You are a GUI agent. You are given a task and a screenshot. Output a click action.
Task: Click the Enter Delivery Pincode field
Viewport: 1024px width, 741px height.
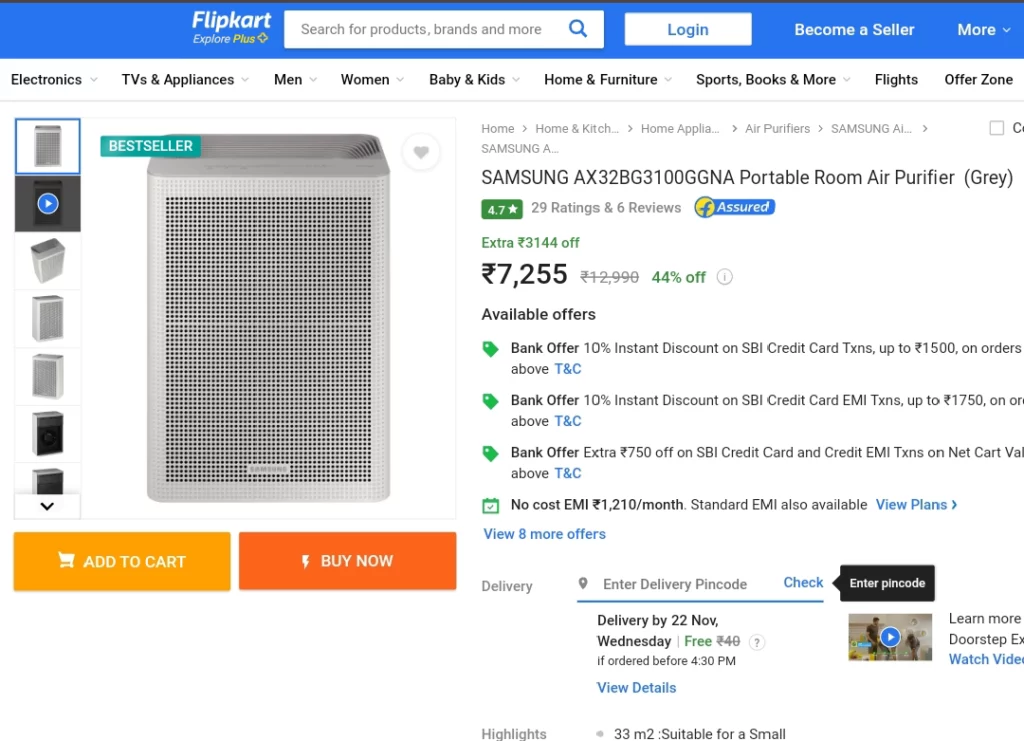tap(675, 584)
